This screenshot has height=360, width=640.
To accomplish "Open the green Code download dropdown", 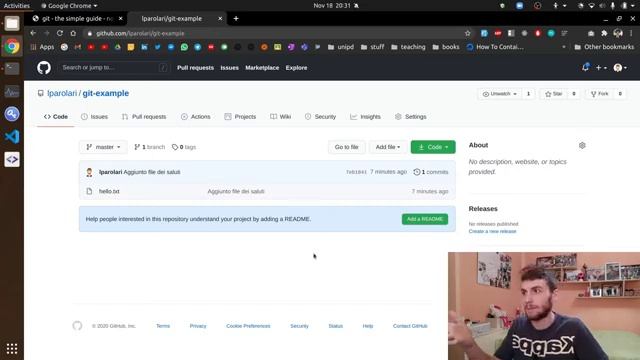I will (x=433, y=147).
